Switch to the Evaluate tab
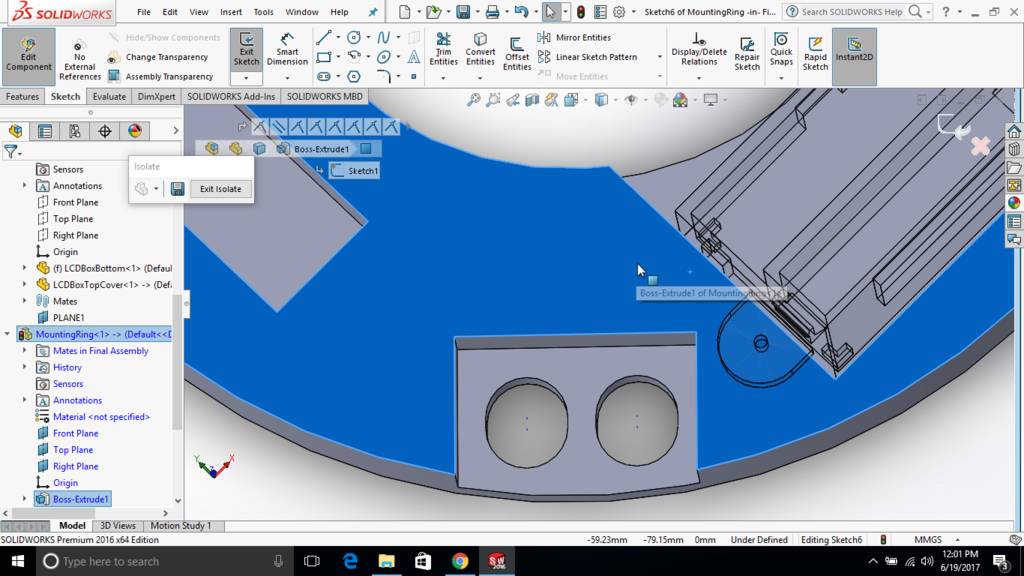The width and height of the screenshot is (1024, 576). [x=109, y=97]
